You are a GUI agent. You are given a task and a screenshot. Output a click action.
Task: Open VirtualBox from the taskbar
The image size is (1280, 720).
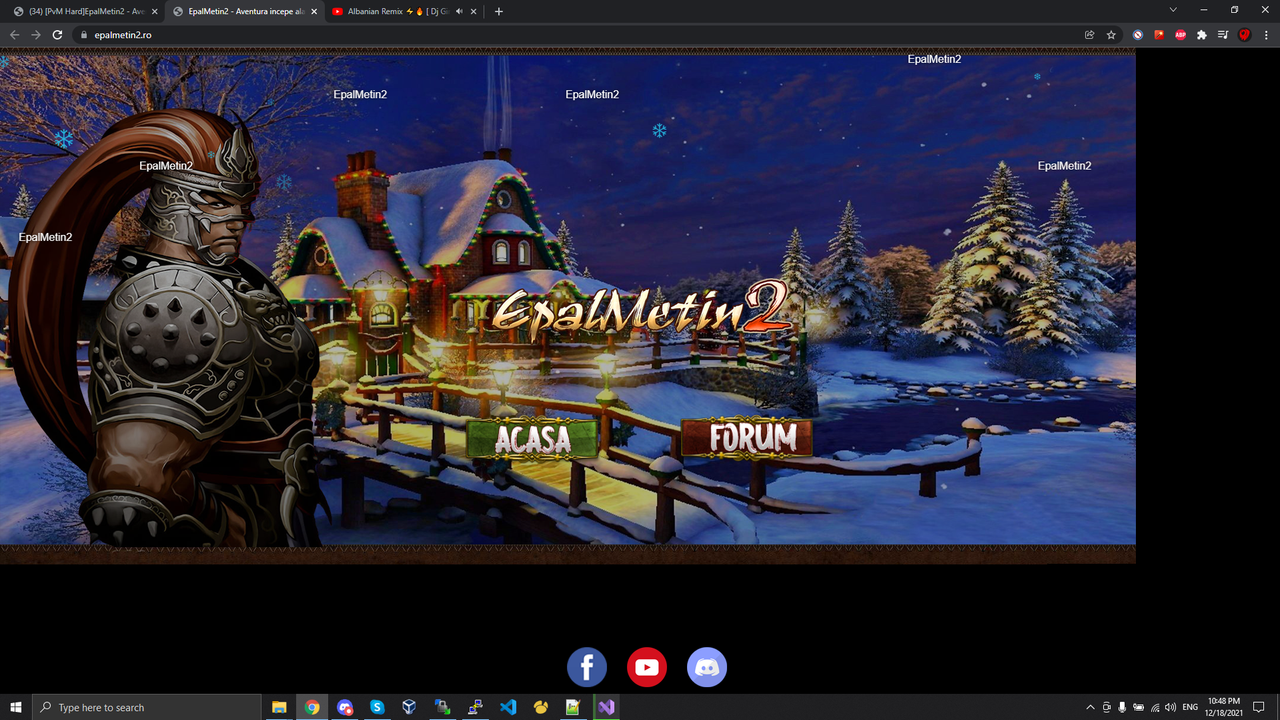(x=409, y=707)
